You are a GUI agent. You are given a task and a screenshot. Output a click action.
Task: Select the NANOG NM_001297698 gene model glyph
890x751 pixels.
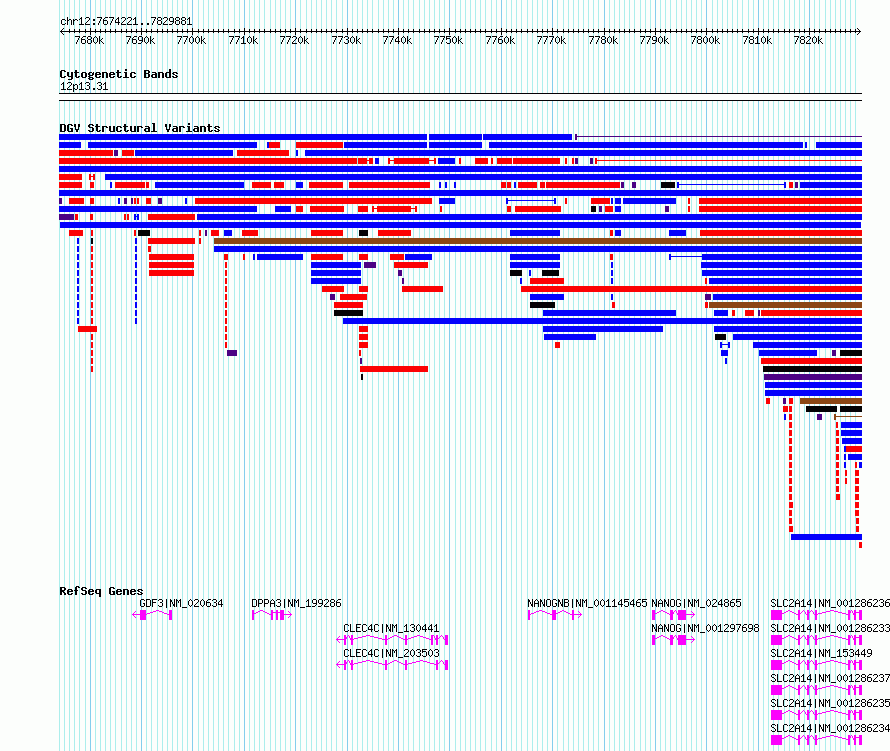[x=673, y=640]
